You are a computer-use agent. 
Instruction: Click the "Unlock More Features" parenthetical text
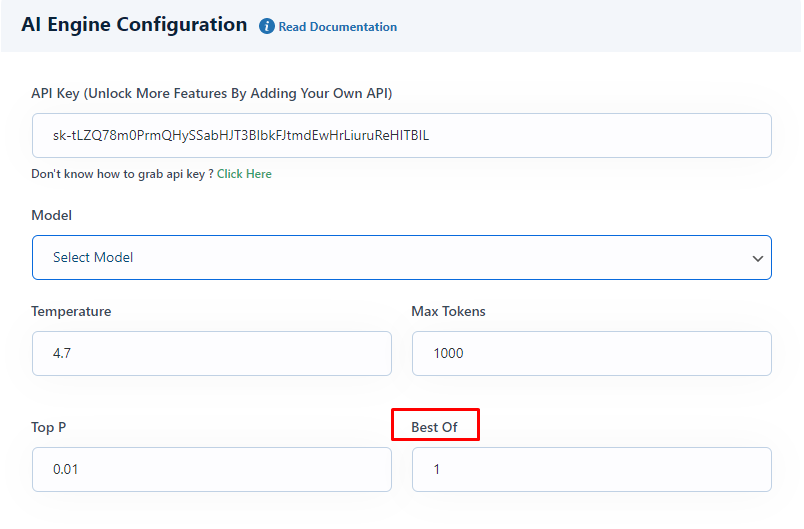coord(238,93)
